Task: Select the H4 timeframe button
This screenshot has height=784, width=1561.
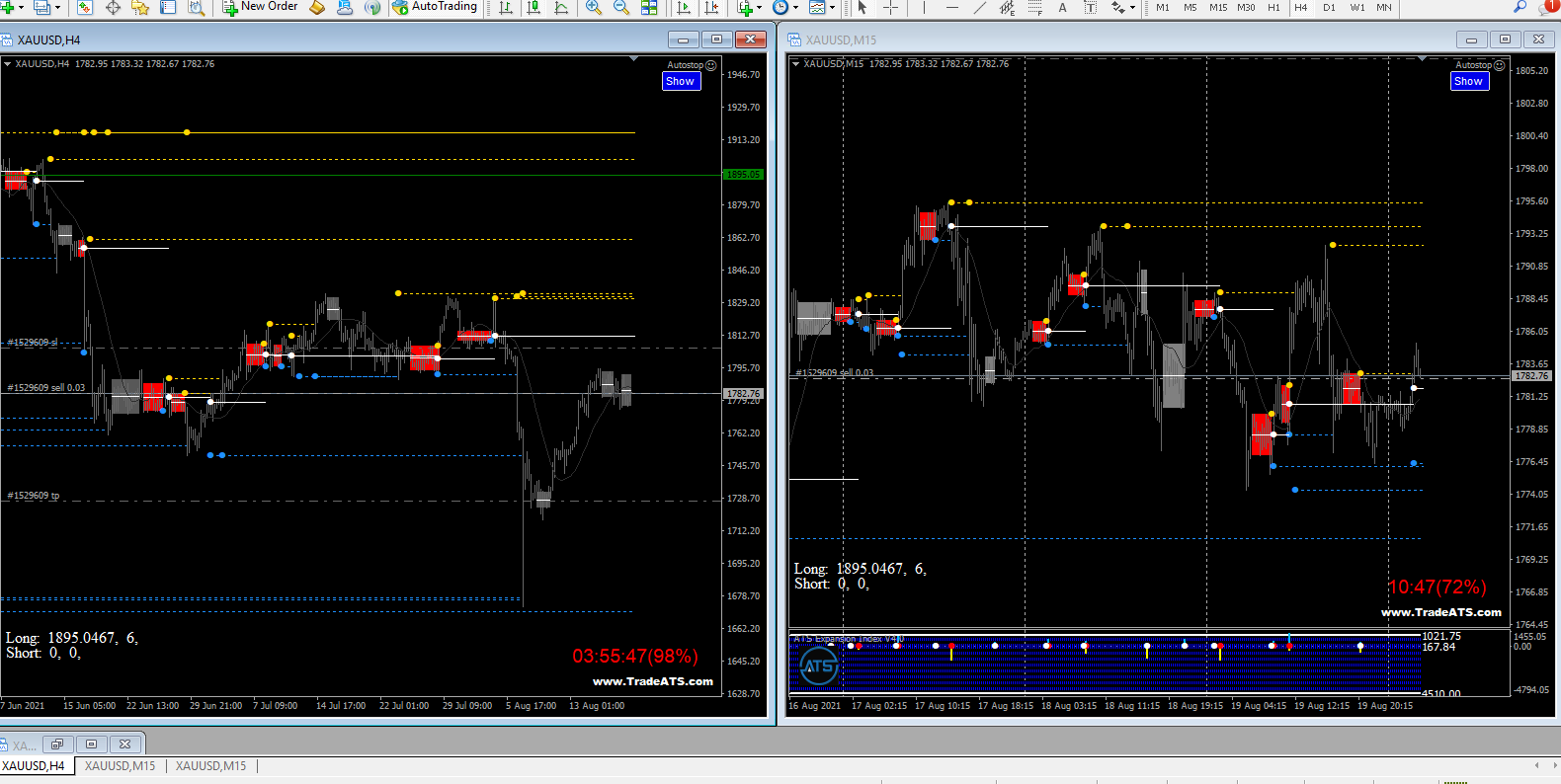Action: [1301, 7]
